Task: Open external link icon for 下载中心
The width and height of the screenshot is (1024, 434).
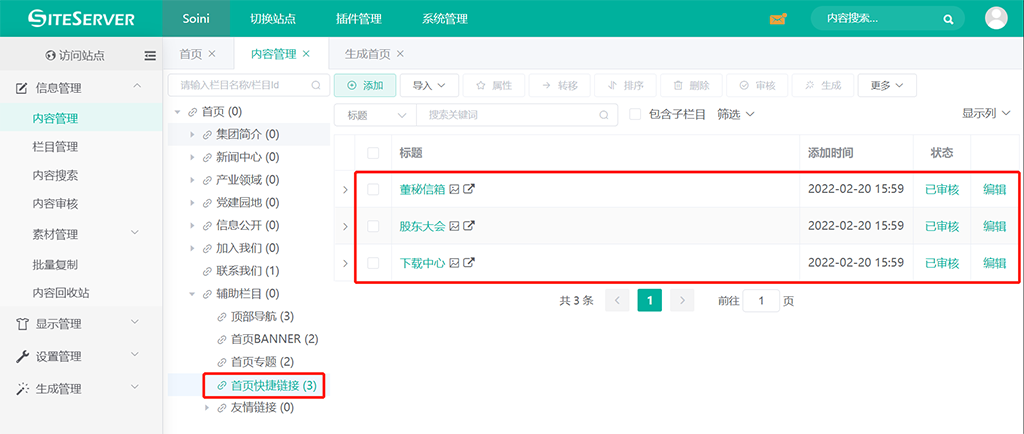Action: [x=469, y=263]
